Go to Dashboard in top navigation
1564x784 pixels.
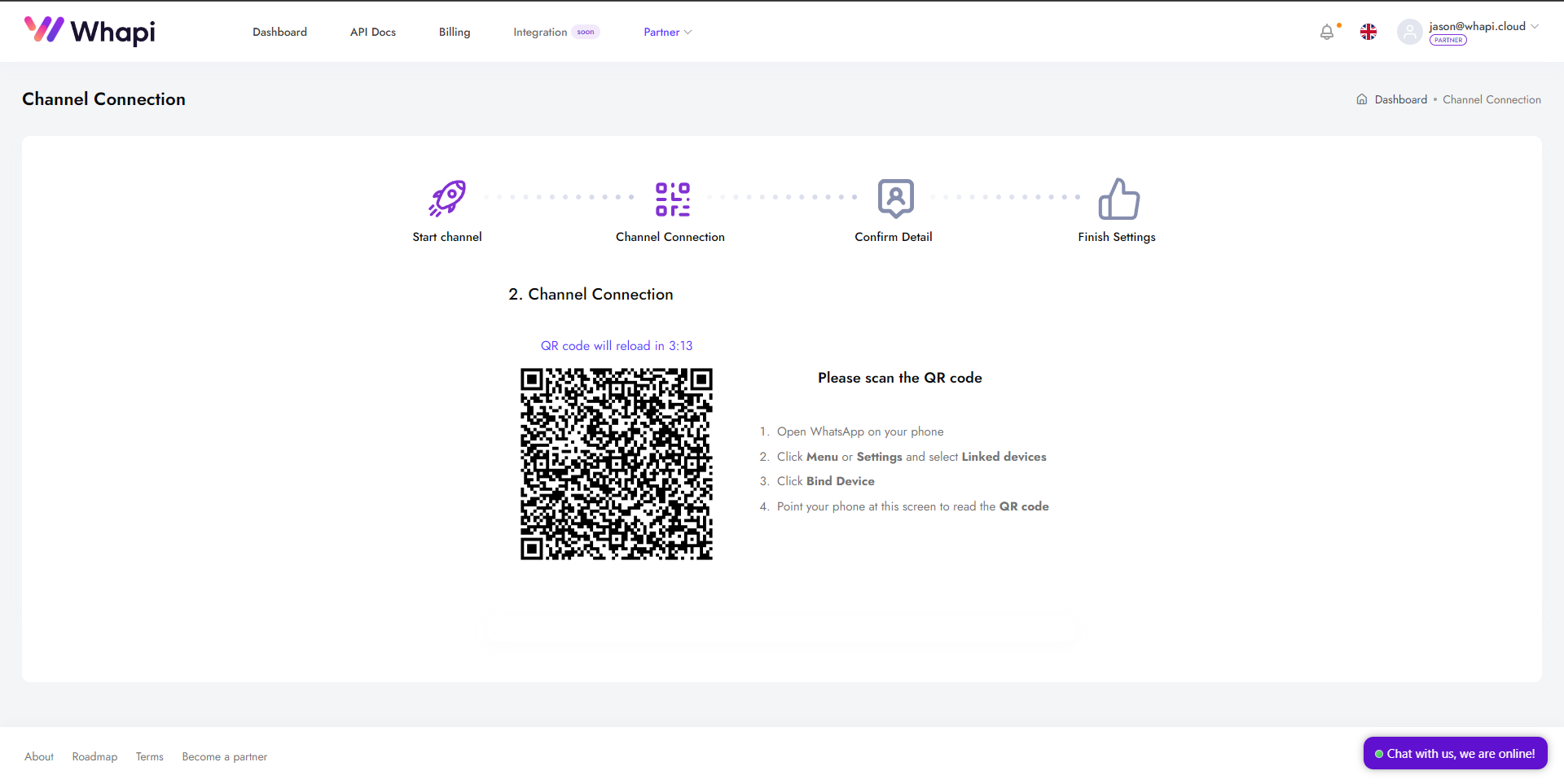(x=279, y=32)
